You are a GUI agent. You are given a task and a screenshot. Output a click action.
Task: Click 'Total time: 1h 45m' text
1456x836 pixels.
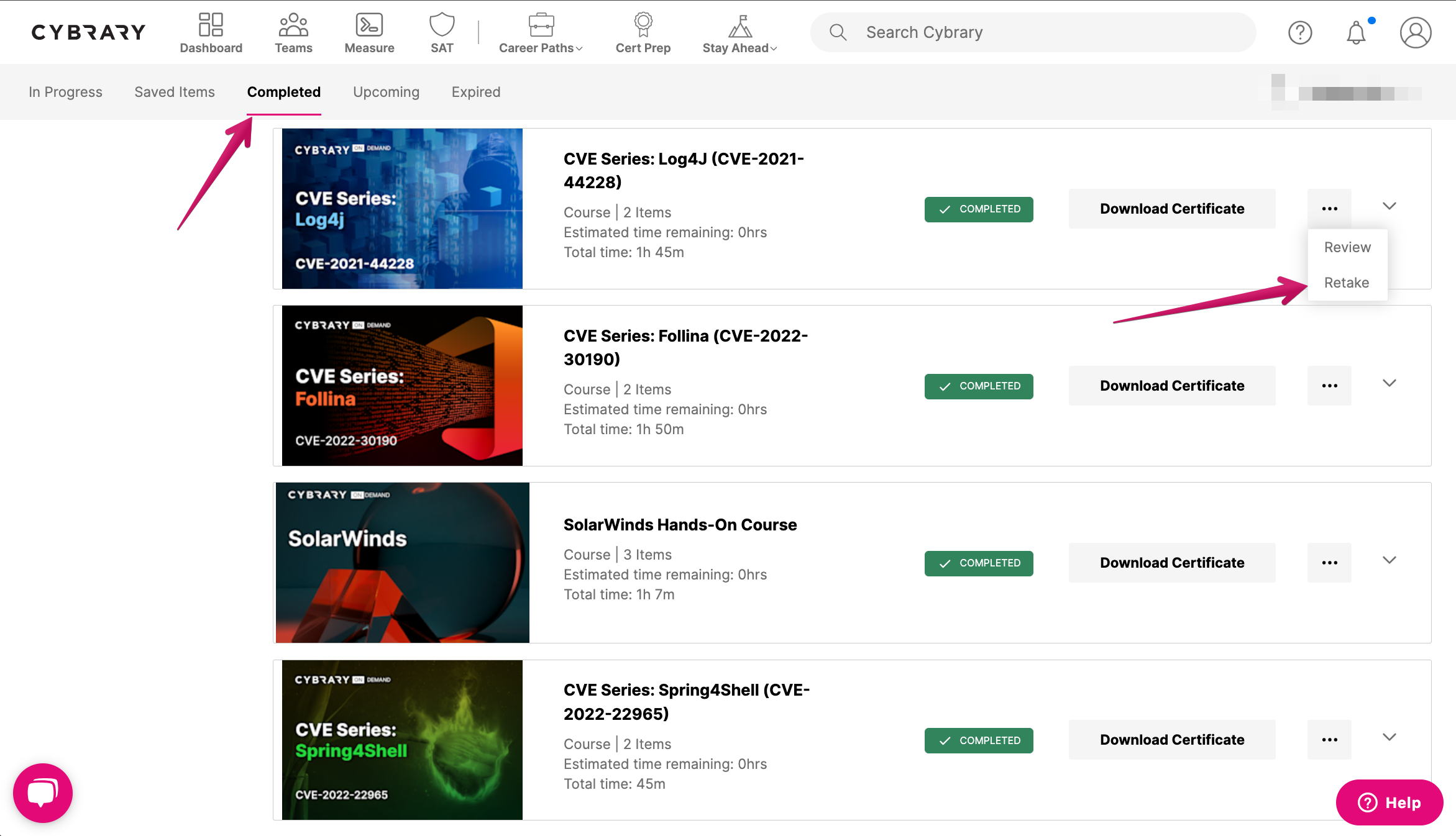623,252
